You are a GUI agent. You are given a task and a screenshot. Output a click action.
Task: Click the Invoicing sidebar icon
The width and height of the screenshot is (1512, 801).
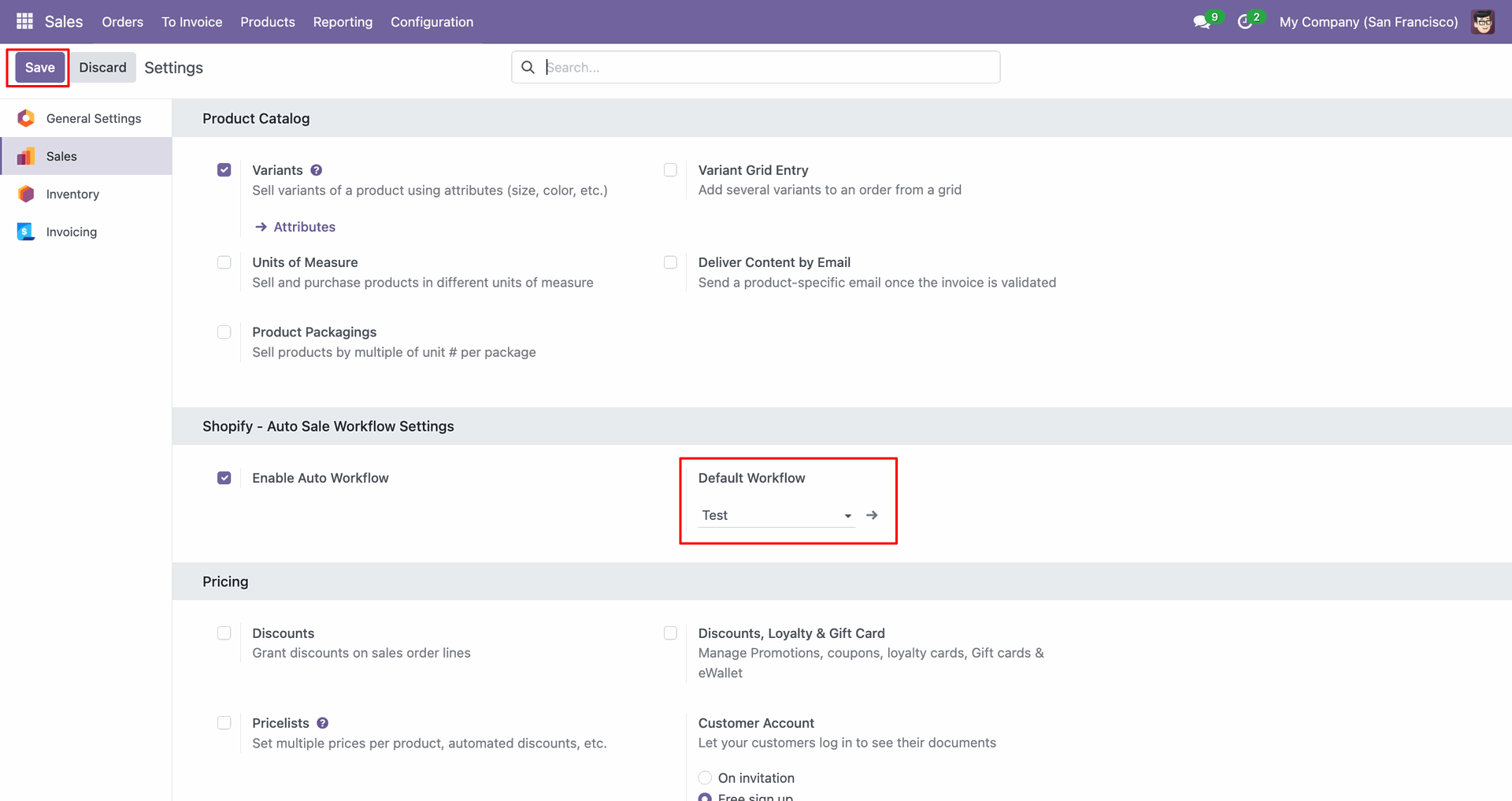[26, 232]
